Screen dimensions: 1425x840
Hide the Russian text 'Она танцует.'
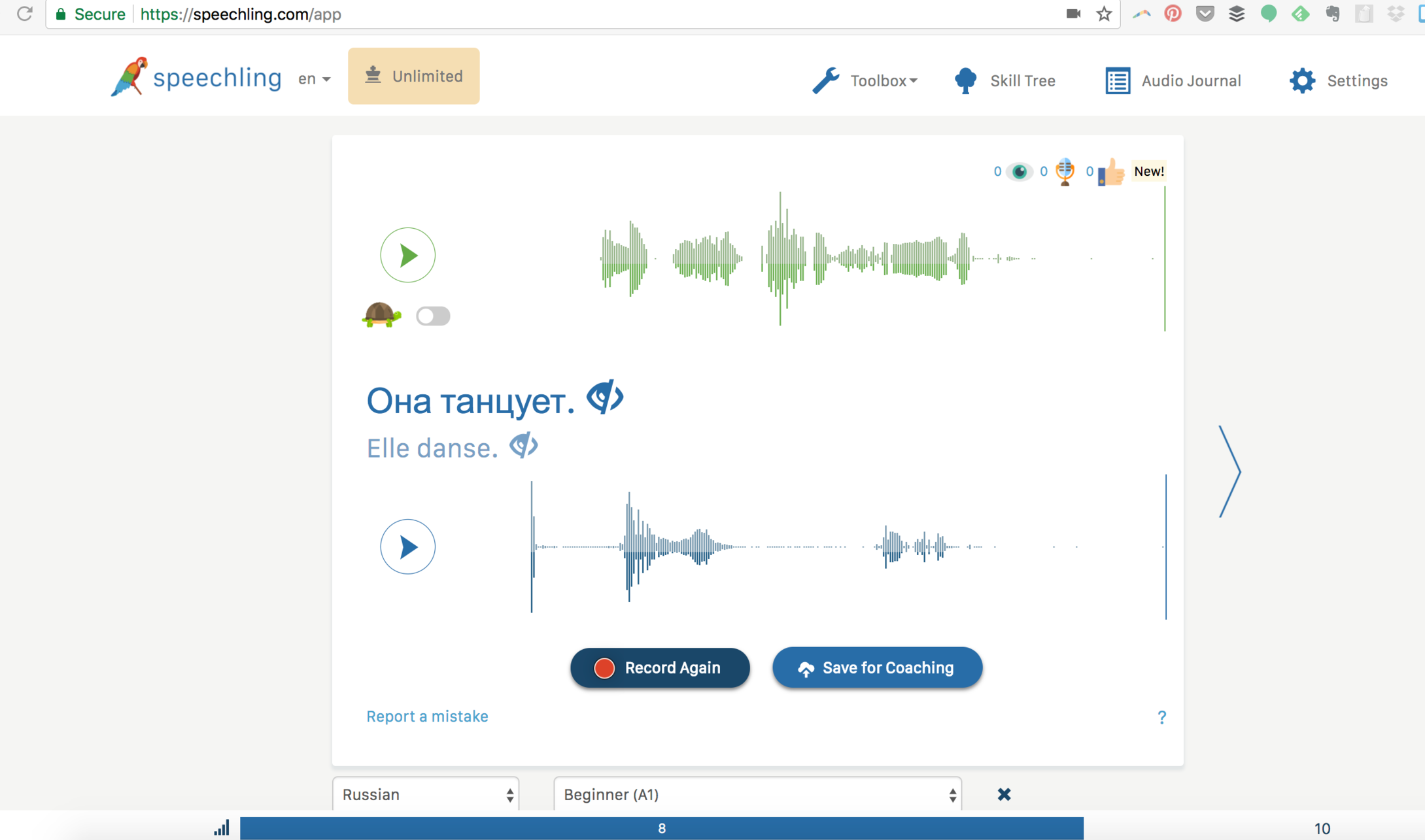point(605,397)
